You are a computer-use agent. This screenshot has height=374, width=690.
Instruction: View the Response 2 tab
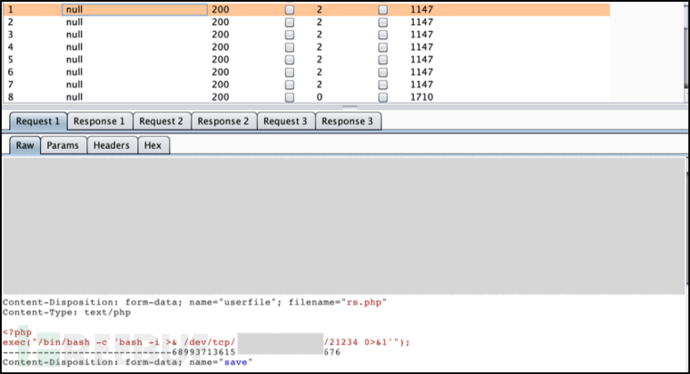pos(223,121)
